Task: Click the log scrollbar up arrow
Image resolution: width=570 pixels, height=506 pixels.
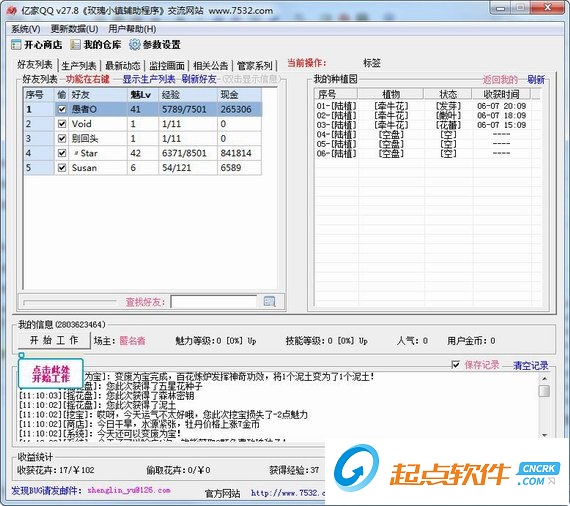Action: pyautogui.click(x=544, y=378)
